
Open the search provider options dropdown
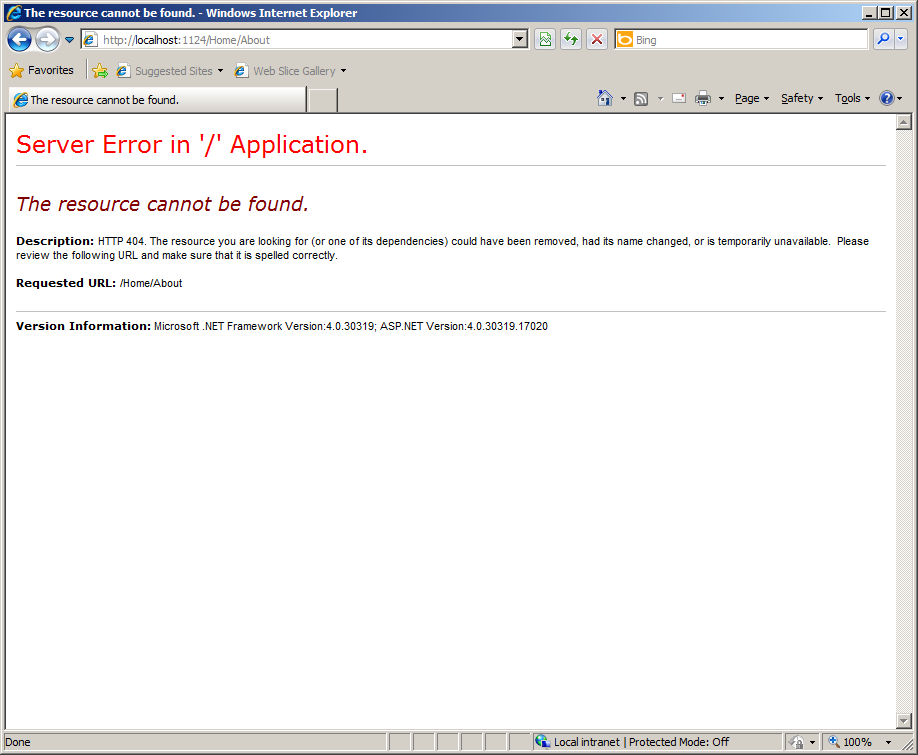[x=900, y=40]
